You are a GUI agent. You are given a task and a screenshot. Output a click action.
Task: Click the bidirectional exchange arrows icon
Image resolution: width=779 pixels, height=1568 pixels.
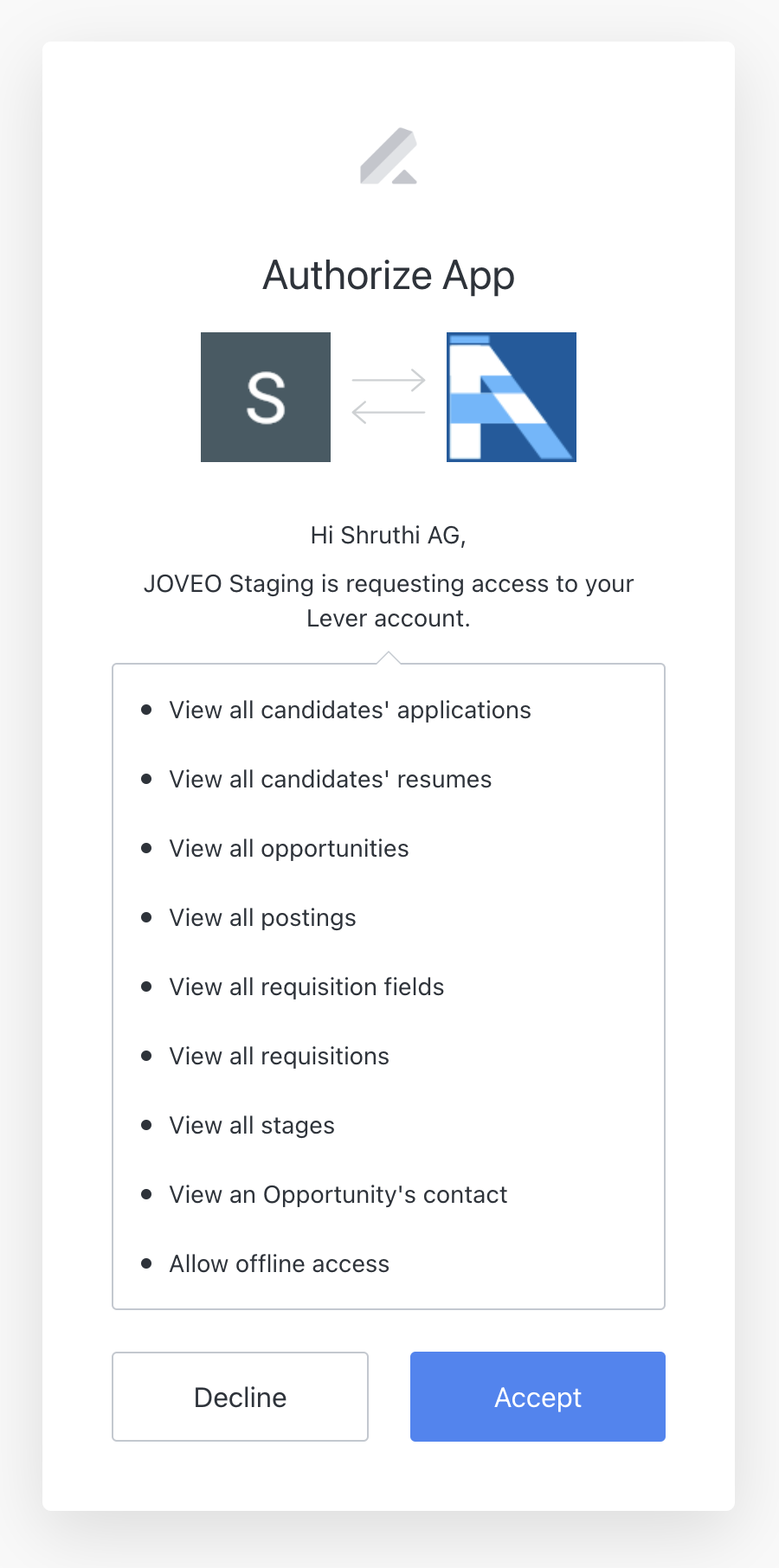[389, 397]
